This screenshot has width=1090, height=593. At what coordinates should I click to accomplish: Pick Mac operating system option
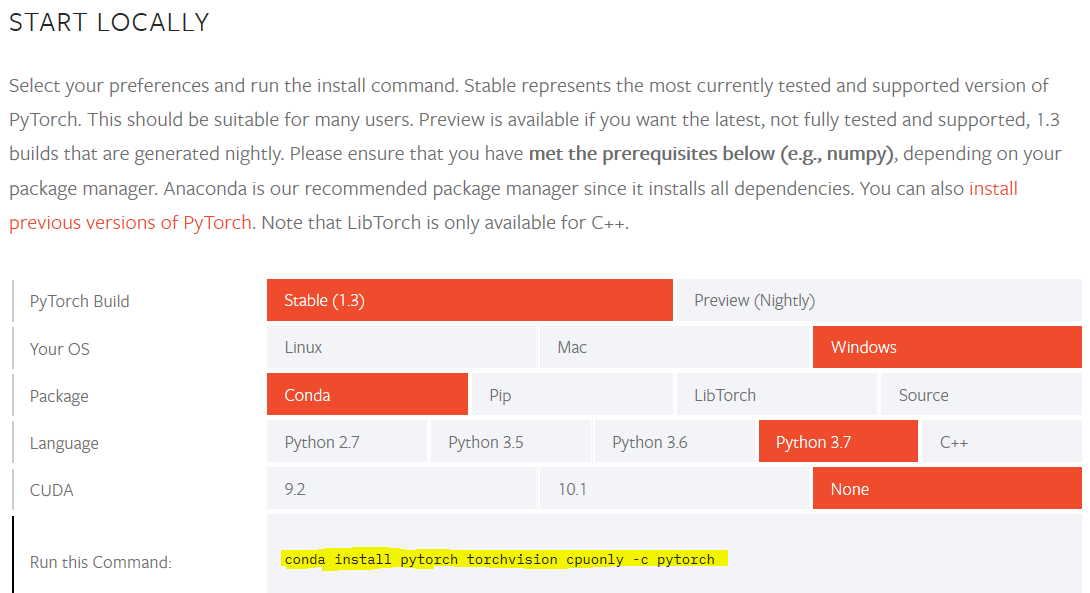[x=673, y=347]
